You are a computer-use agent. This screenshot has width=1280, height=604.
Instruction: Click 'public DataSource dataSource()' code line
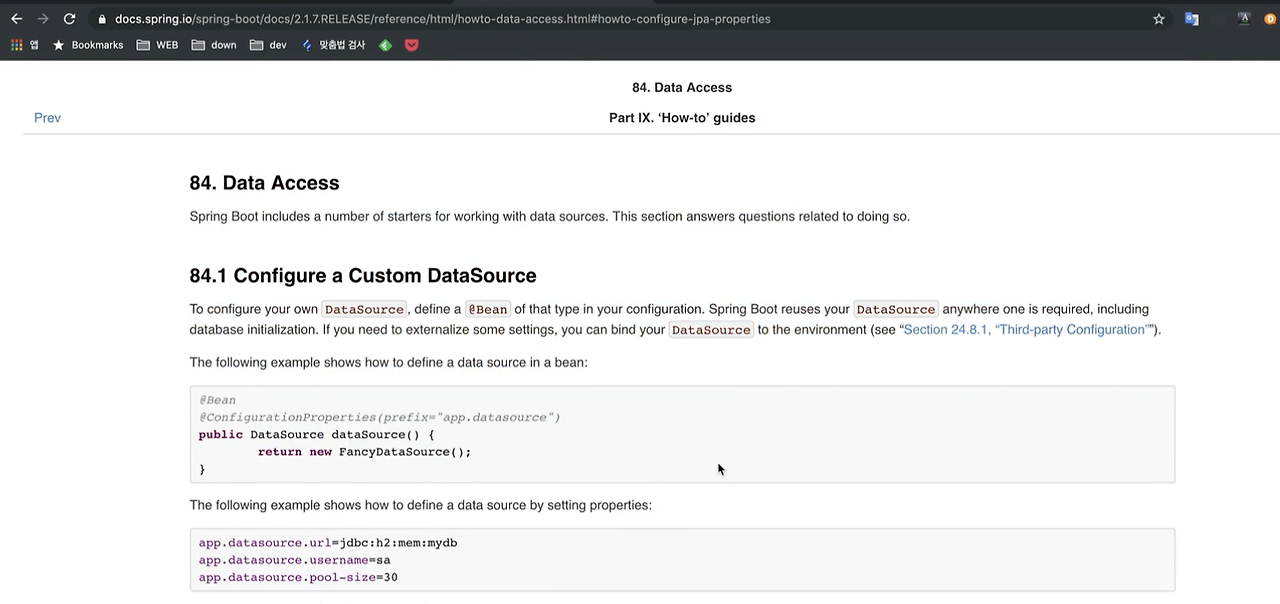point(317,435)
